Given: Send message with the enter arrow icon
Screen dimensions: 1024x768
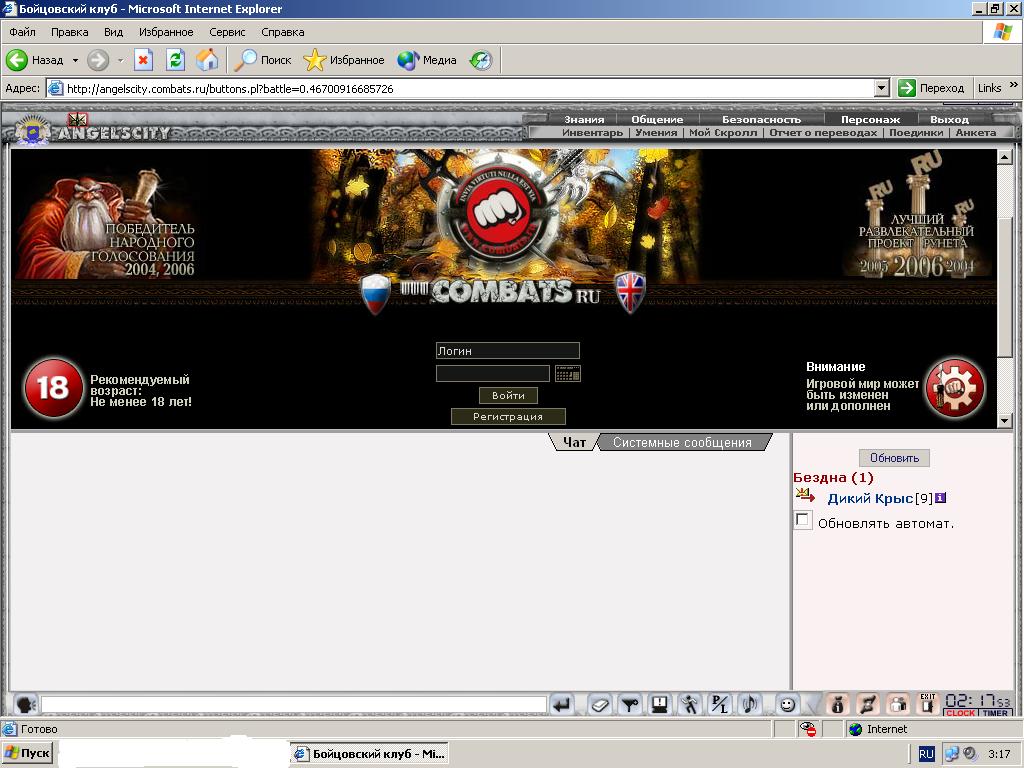Looking at the screenshot, I should click(x=562, y=705).
